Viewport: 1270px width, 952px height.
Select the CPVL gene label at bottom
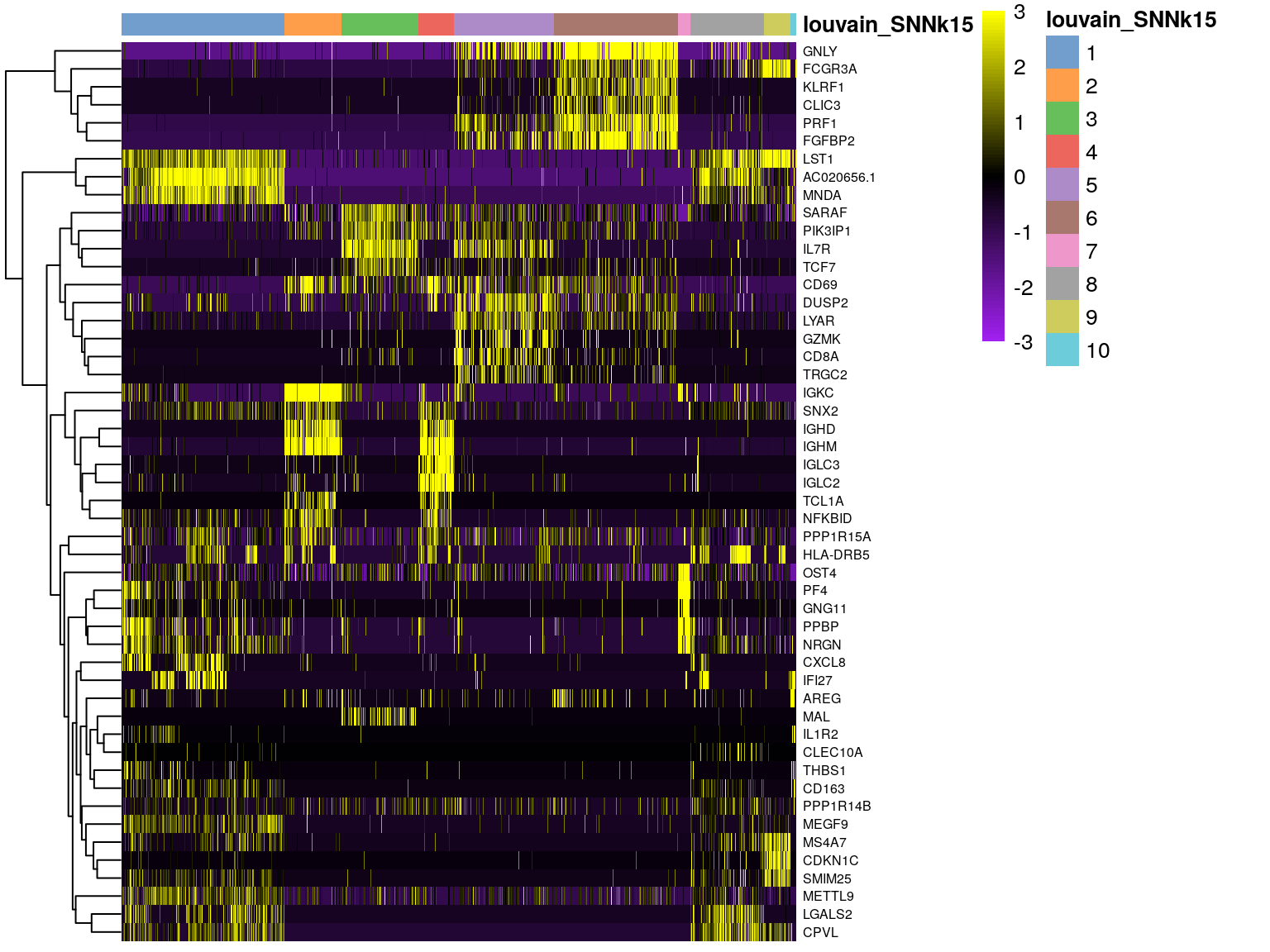(x=820, y=933)
